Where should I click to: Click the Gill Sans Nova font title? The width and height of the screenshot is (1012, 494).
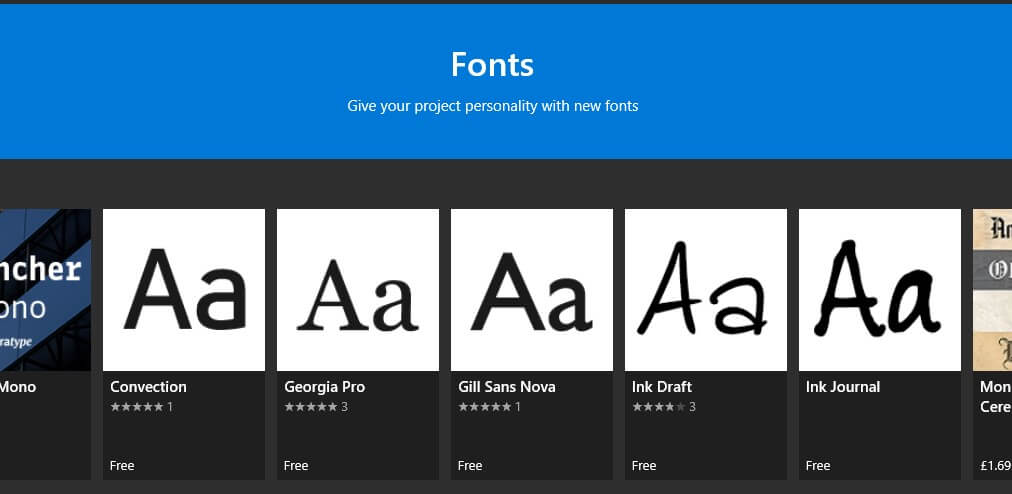click(x=507, y=387)
